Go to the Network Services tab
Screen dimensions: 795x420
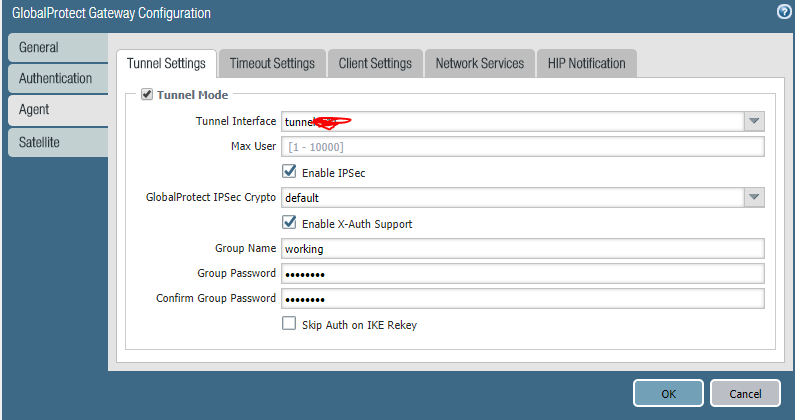click(480, 63)
